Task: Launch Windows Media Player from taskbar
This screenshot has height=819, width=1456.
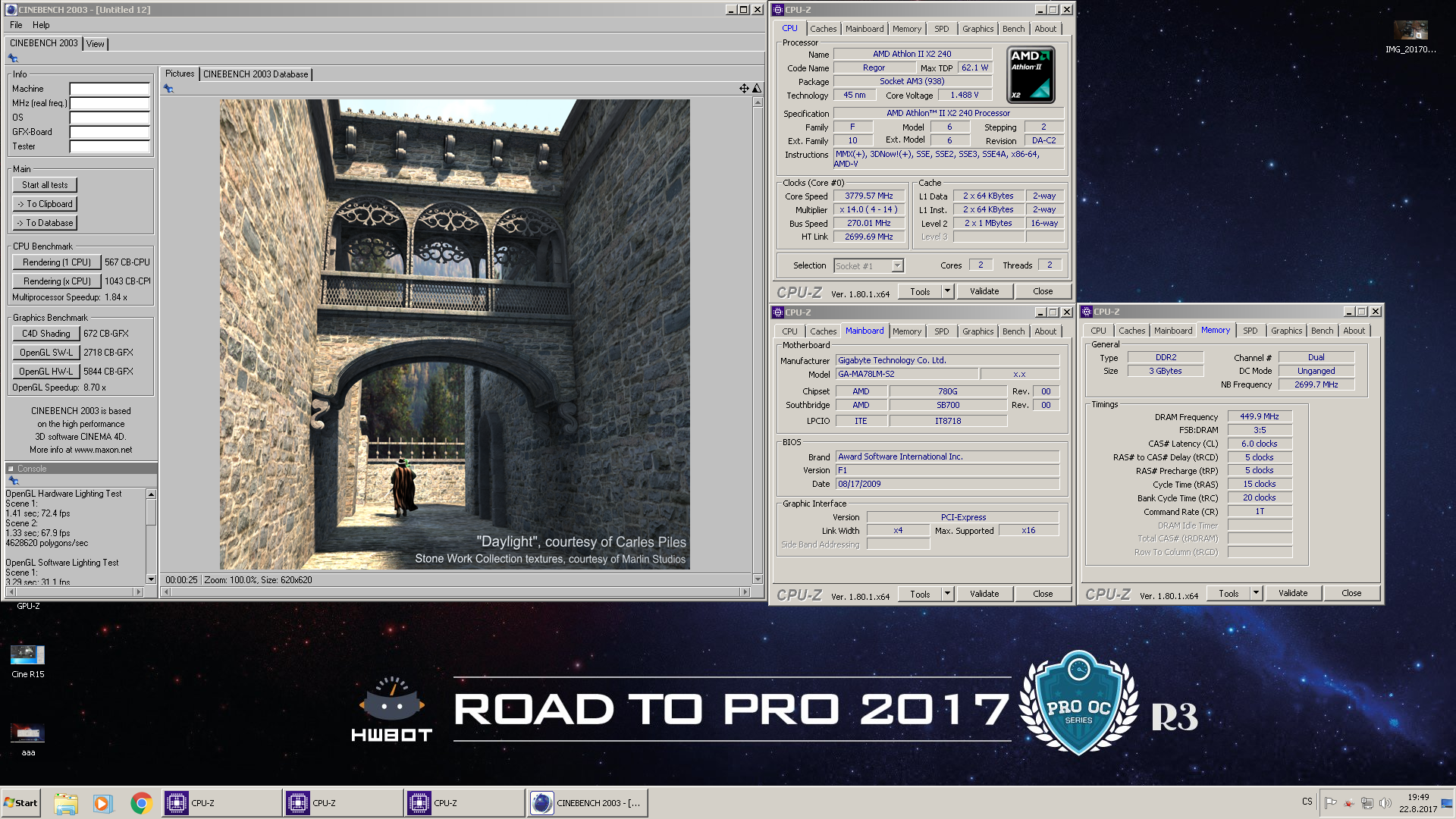Action: pyautogui.click(x=102, y=803)
